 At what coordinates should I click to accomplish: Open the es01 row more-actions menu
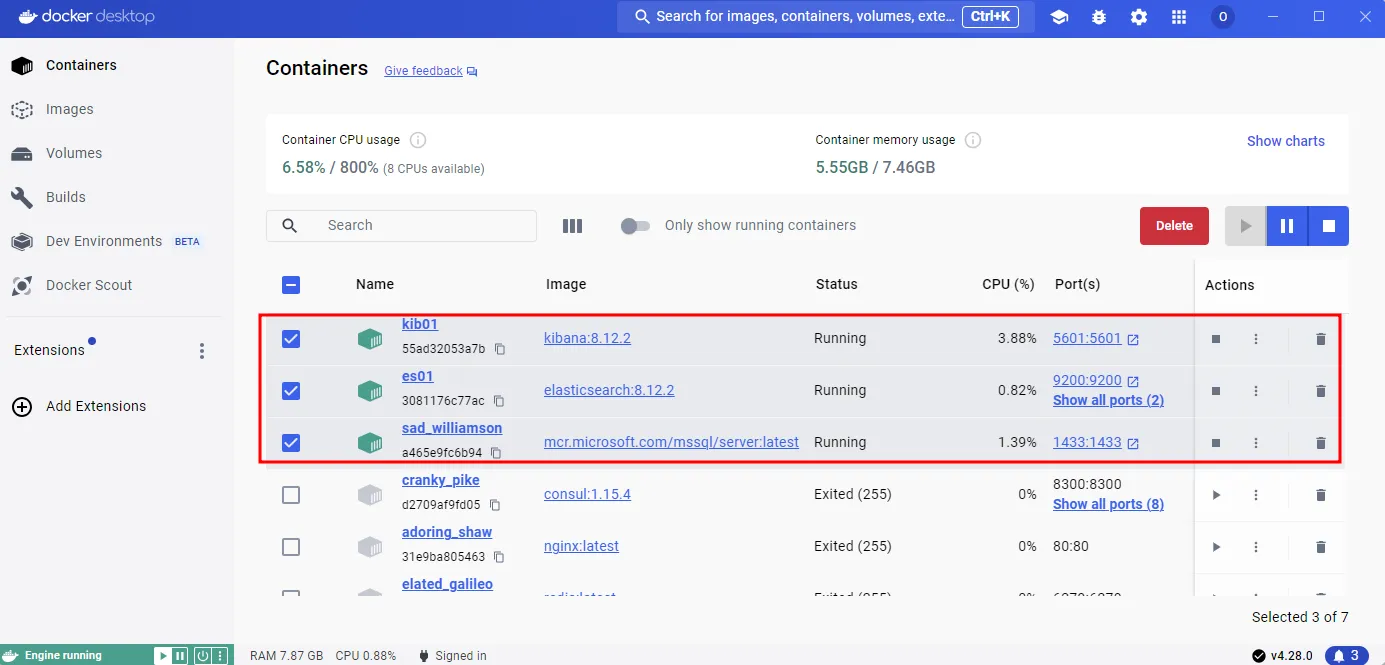coord(1257,391)
